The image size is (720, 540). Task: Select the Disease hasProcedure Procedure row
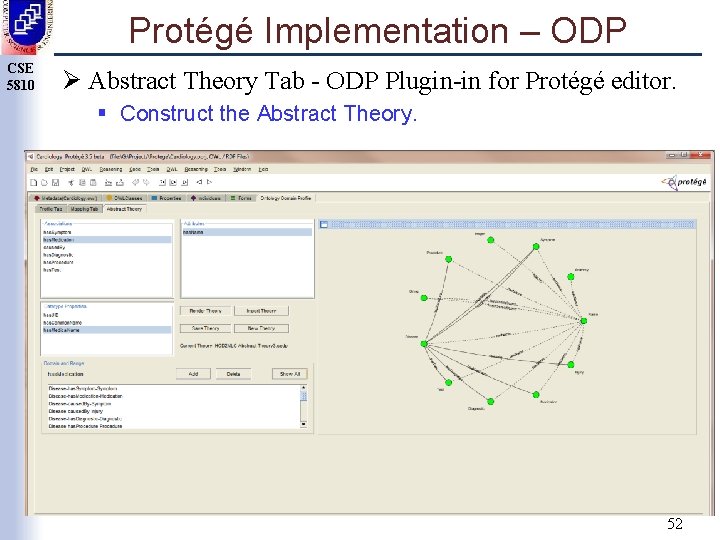pos(174,426)
